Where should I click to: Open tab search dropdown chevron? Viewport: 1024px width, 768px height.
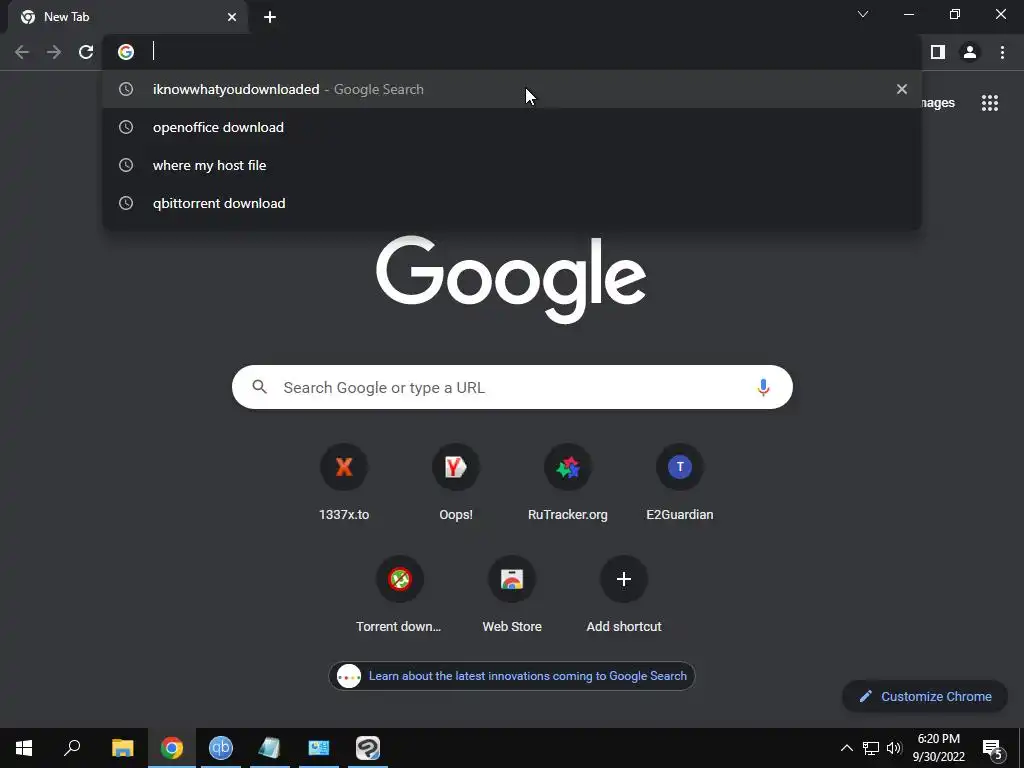[x=863, y=14]
